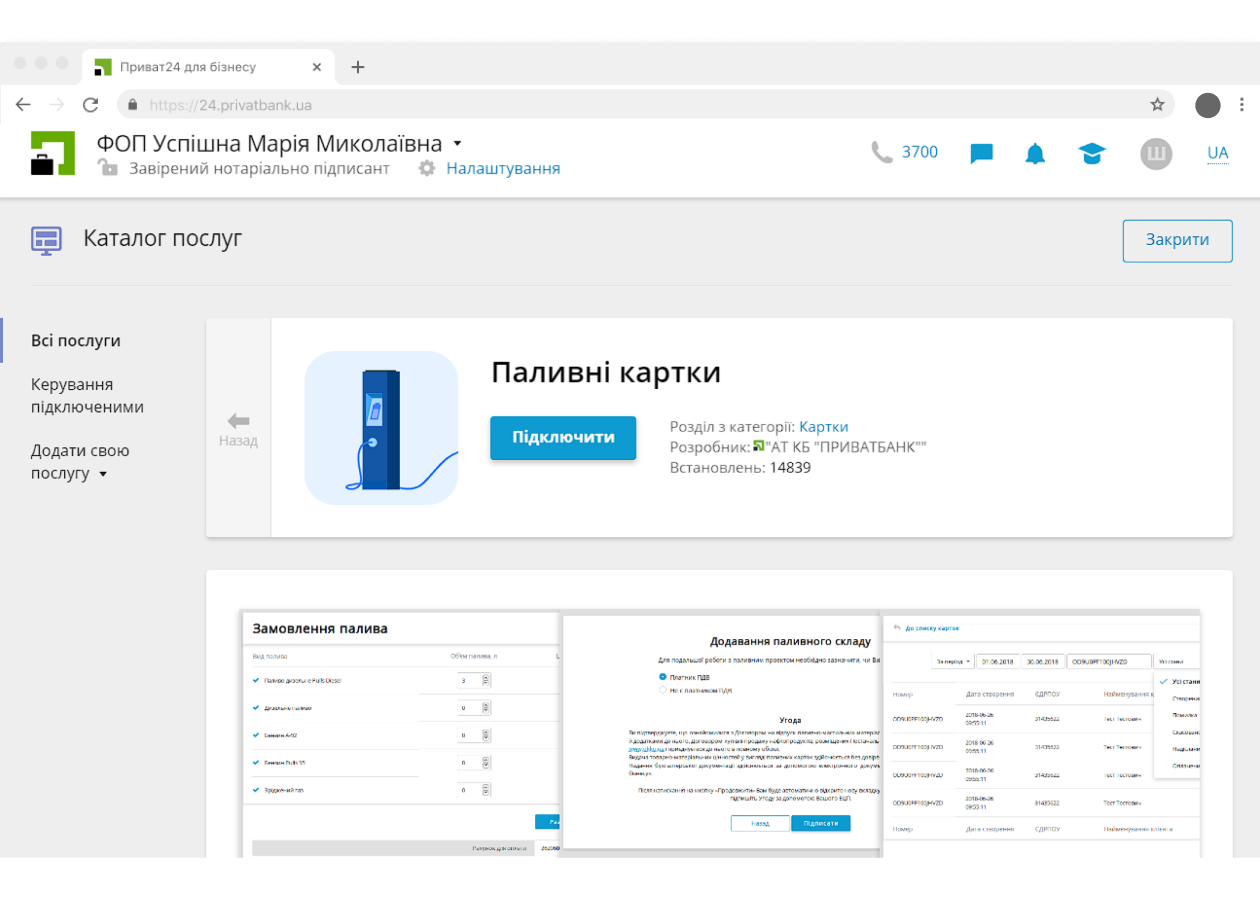Click the chat message icon in header
Screen dimensions: 1260x900
pos(981,154)
